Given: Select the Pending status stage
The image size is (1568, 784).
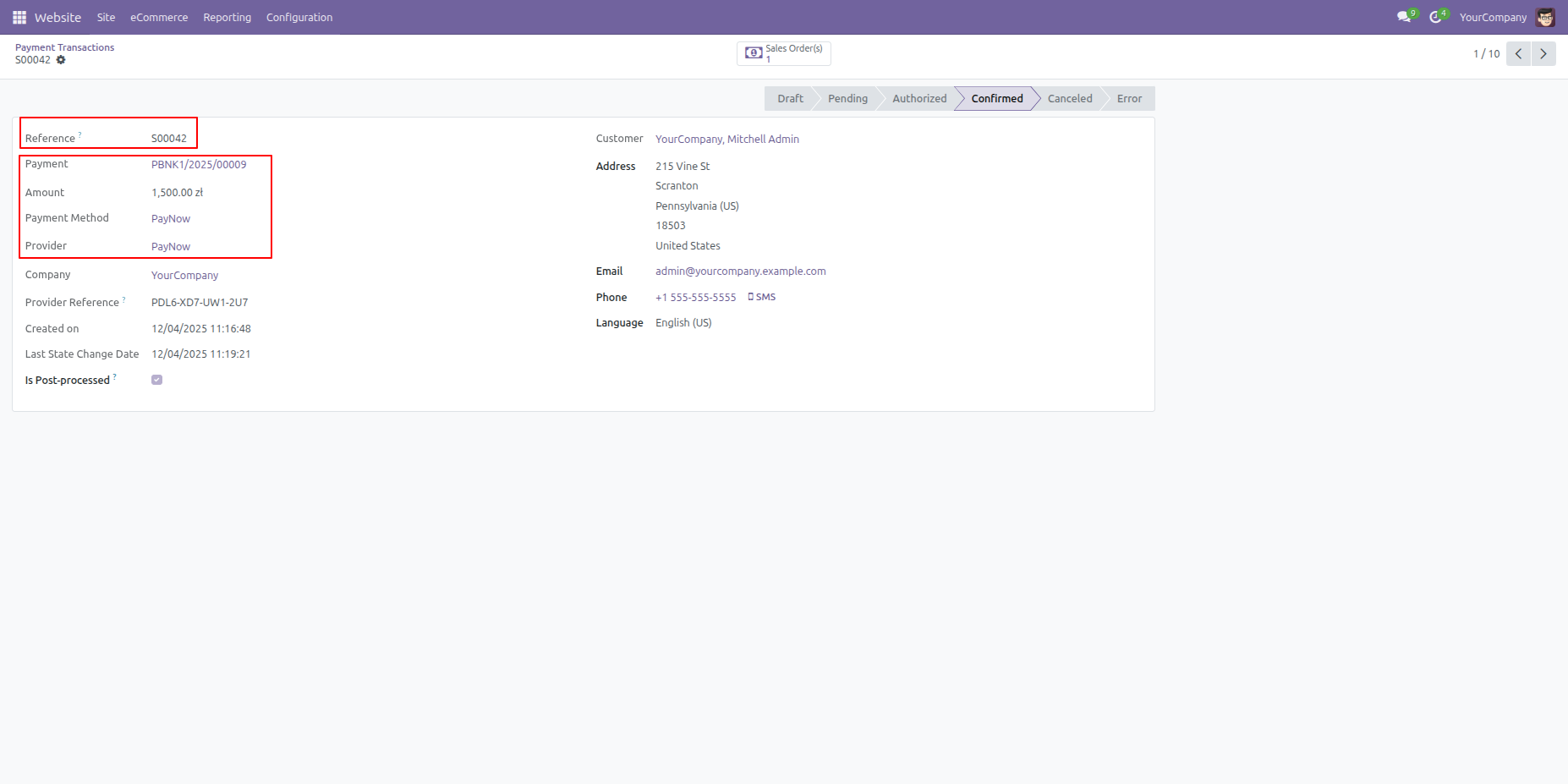Looking at the screenshot, I should 847,98.
